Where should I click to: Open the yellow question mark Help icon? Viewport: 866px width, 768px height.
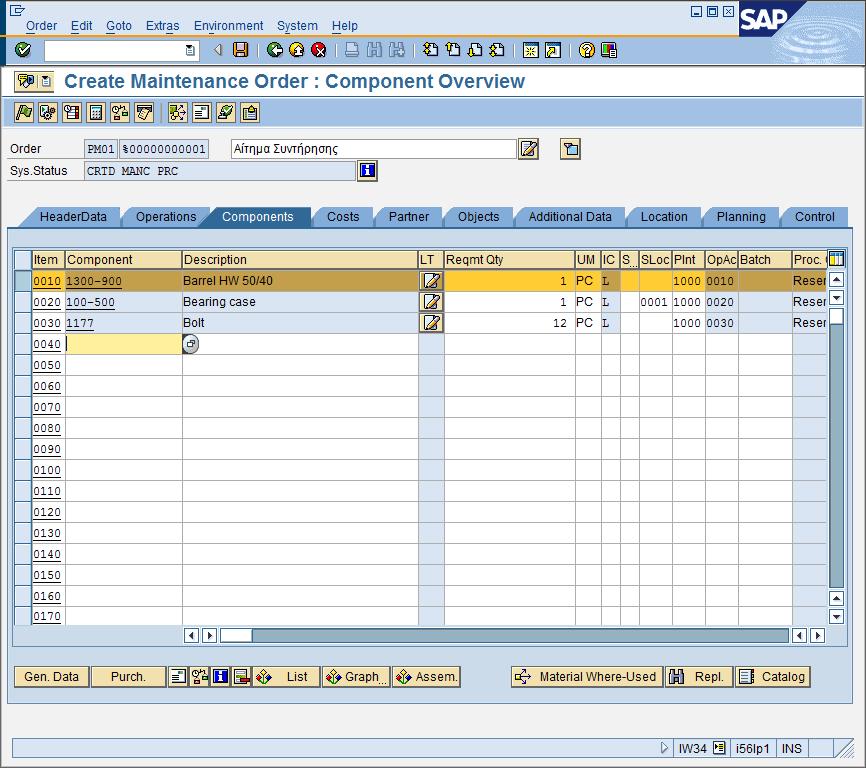[587, 50]
